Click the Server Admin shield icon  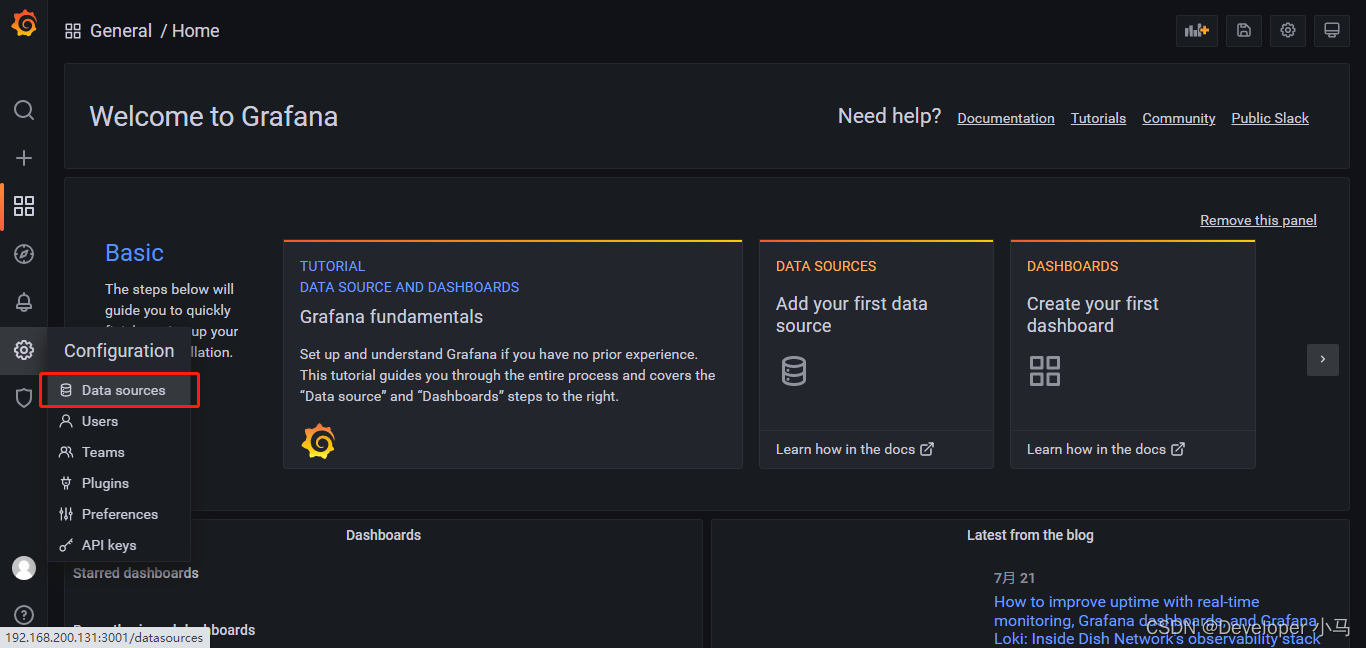pyautogui.click(x=24, y=398)
